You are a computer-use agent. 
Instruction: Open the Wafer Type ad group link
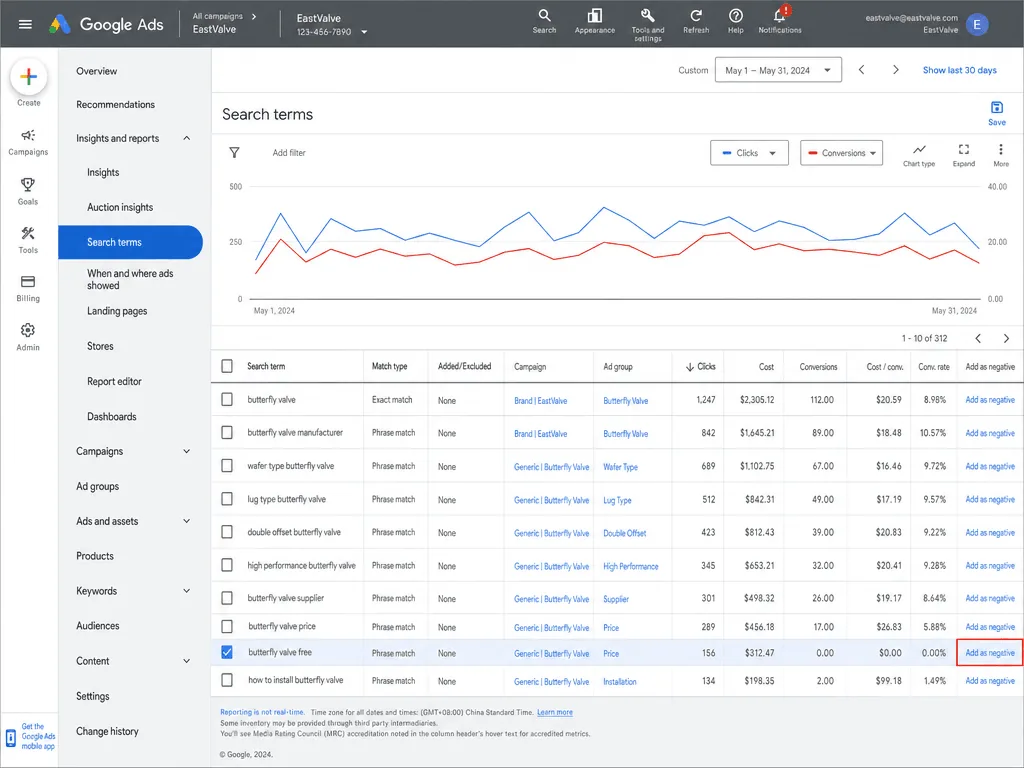[x=620, y=467]
